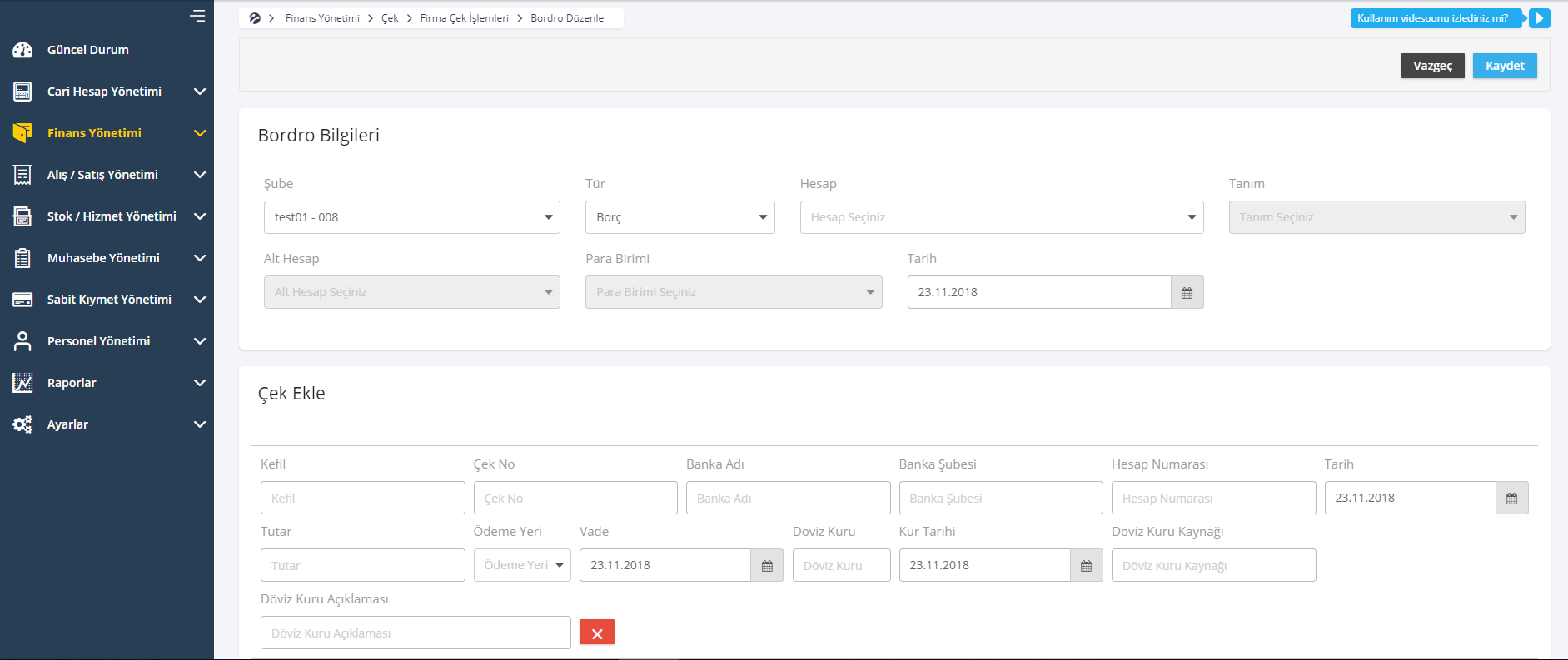Focus the Banka Şubesi input field

pos(1001,498)
